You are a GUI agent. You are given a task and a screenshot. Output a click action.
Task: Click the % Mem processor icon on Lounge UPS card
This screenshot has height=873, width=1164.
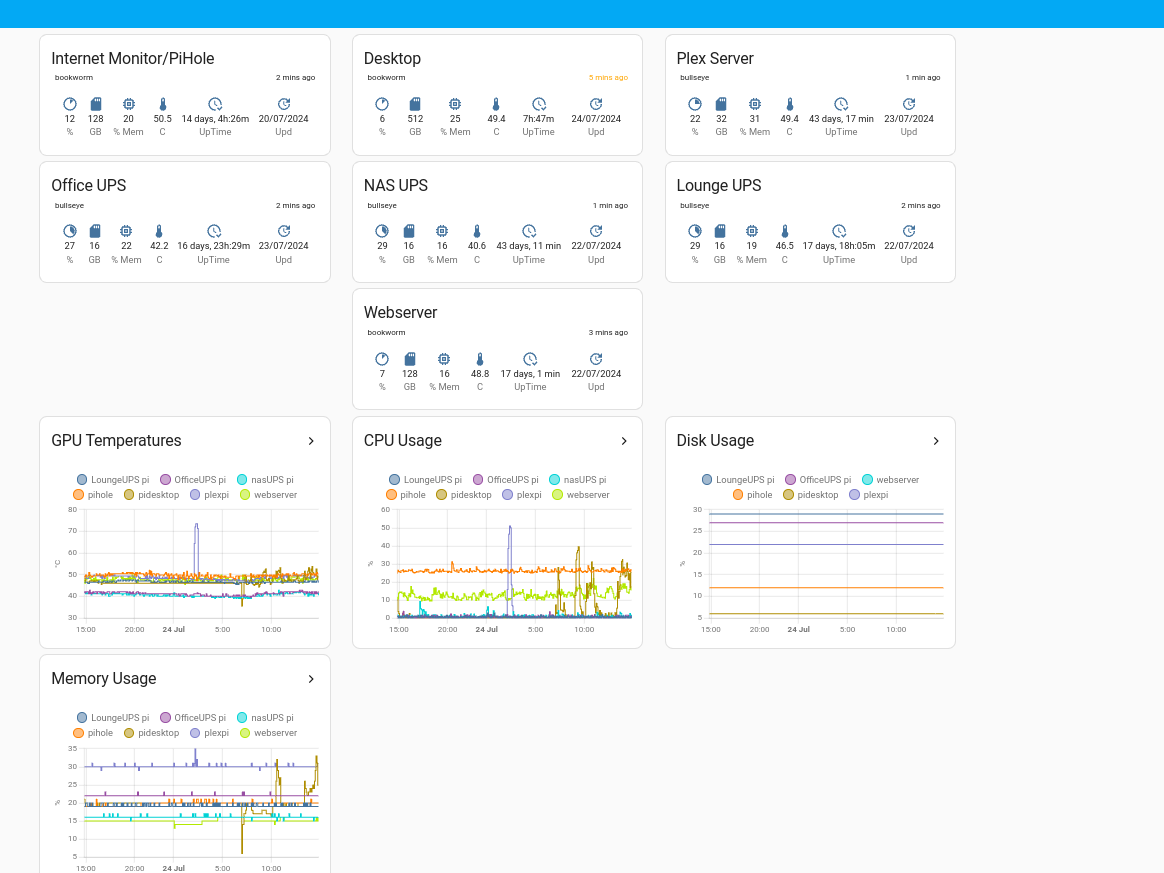pyautogui.click(x=752, y=232)
